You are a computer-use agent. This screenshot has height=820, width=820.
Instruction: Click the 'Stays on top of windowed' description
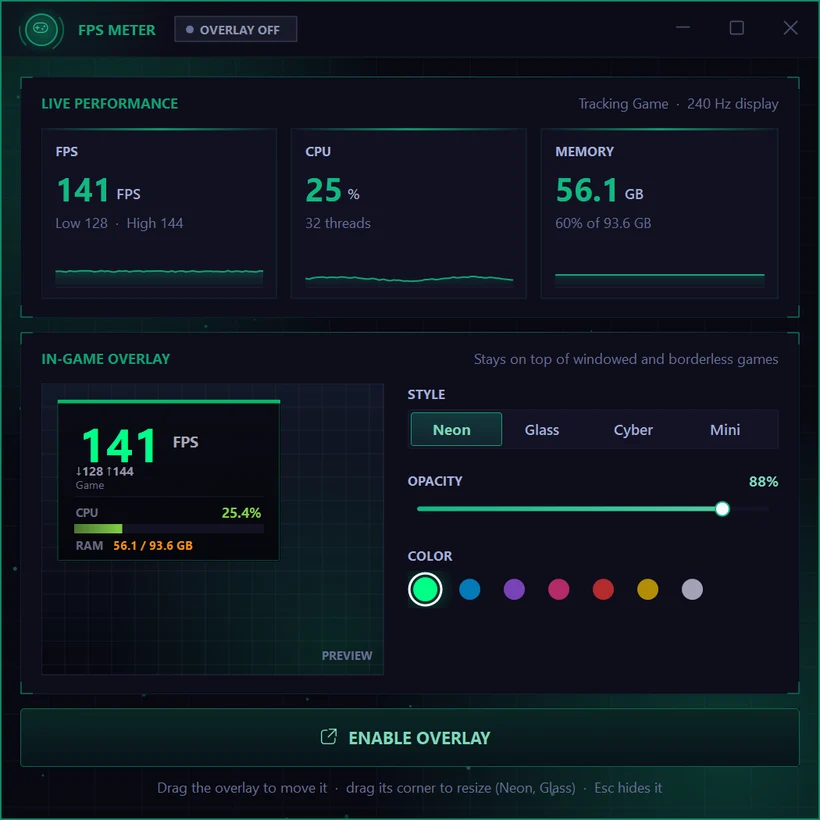[625, 359]
